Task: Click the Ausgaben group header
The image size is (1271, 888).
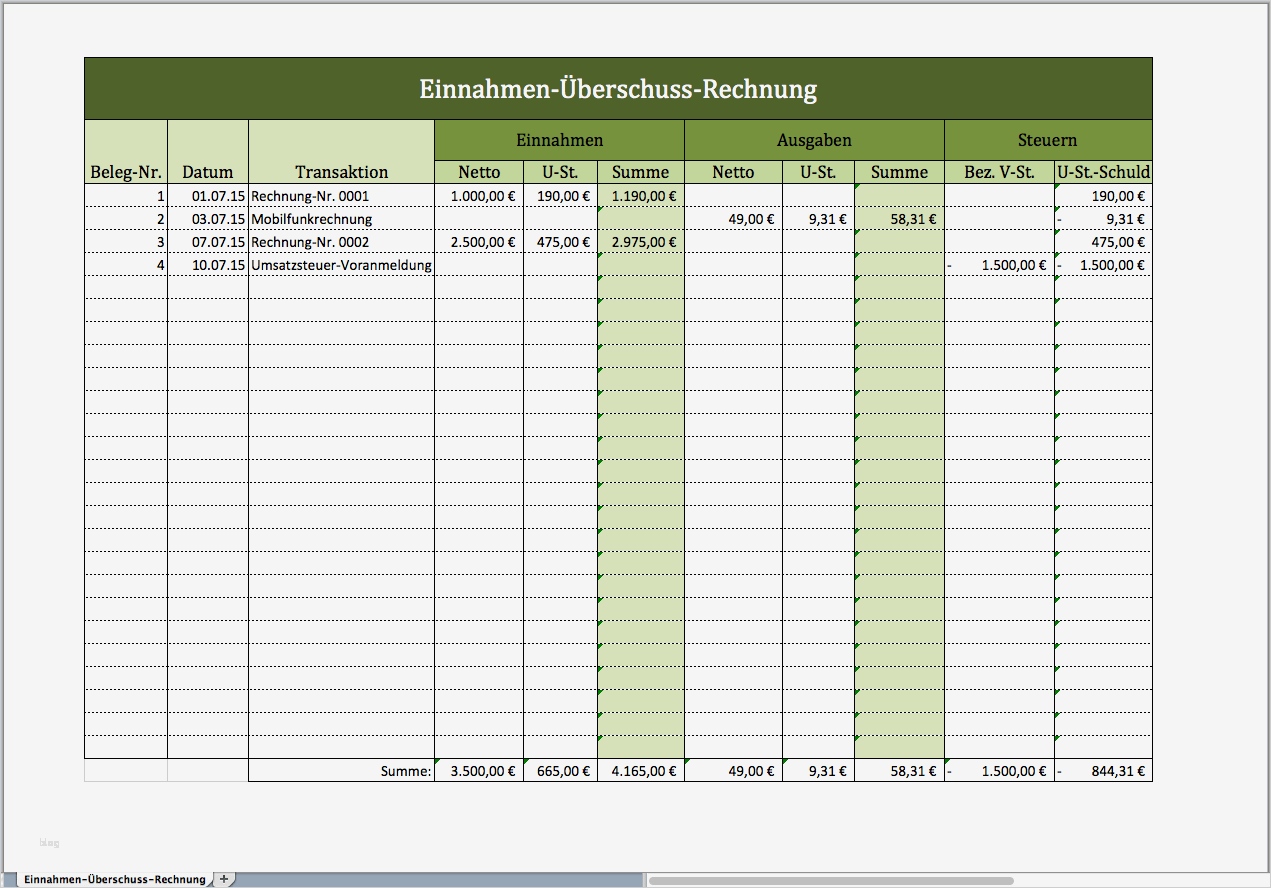Action: pyautogui.click(x=813, y=140)
